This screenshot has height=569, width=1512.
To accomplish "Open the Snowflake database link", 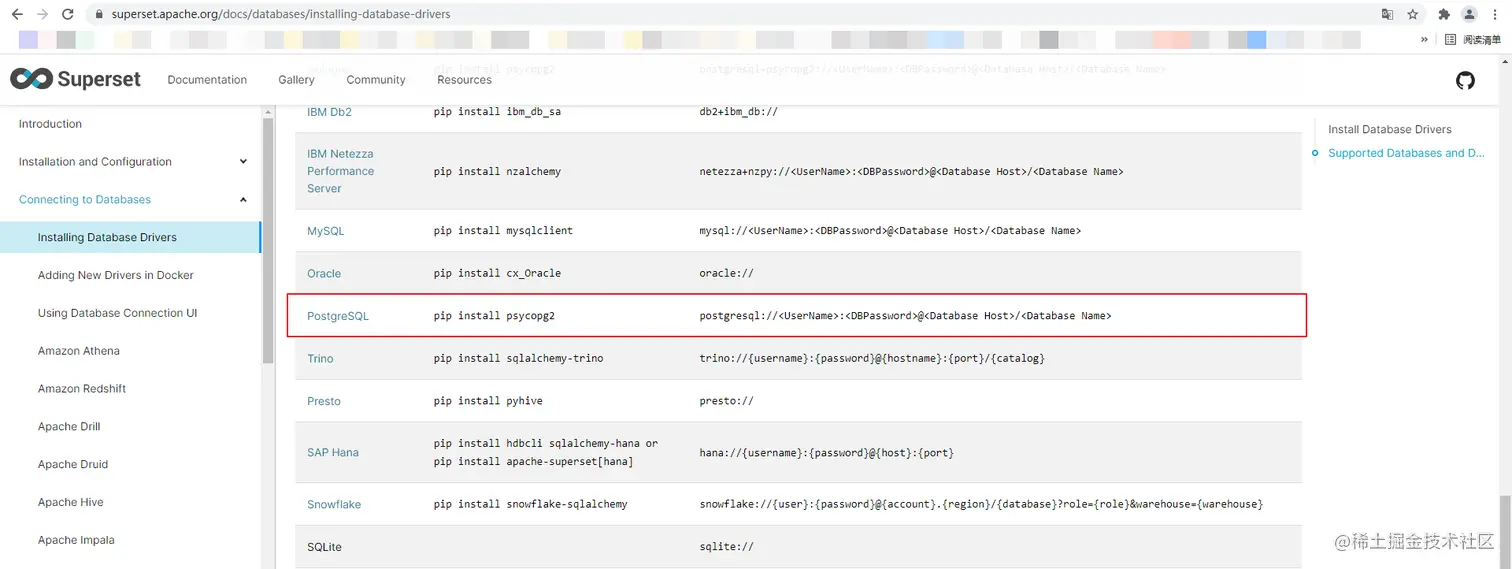I will [x=334, y=505].
